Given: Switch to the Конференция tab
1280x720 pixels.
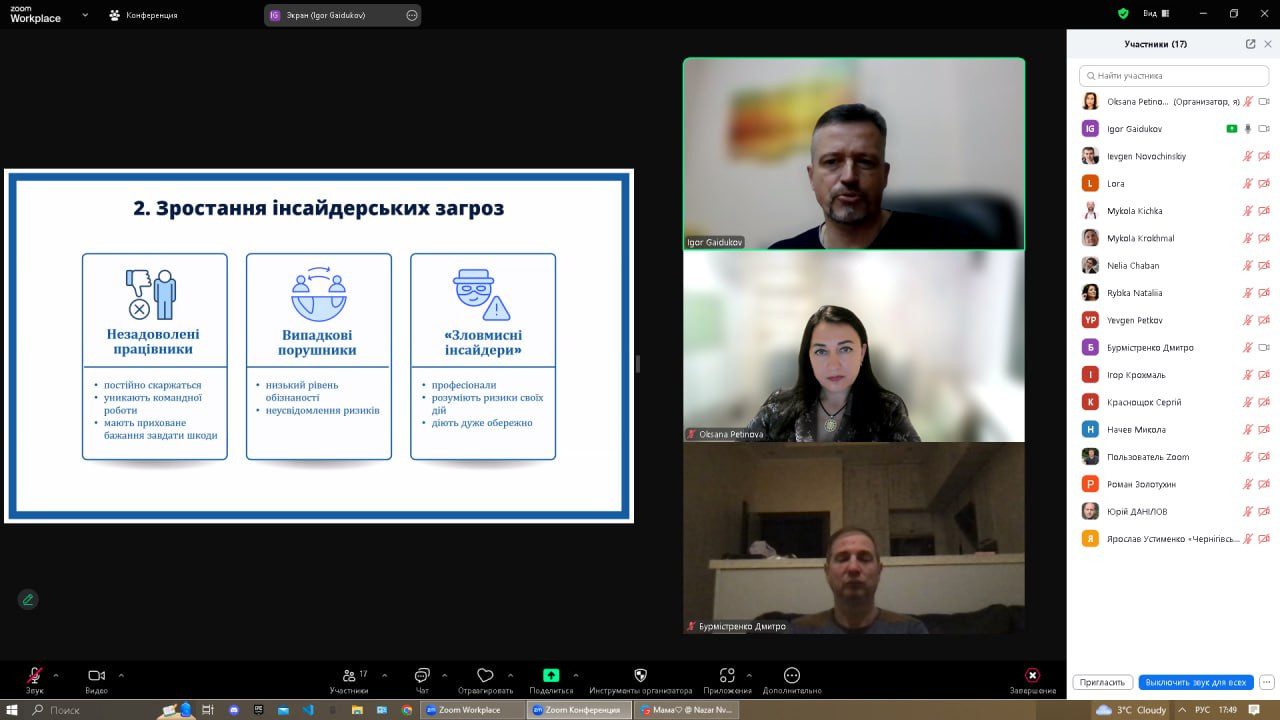Looking at the screenshot, I should [x=143, y=15].
